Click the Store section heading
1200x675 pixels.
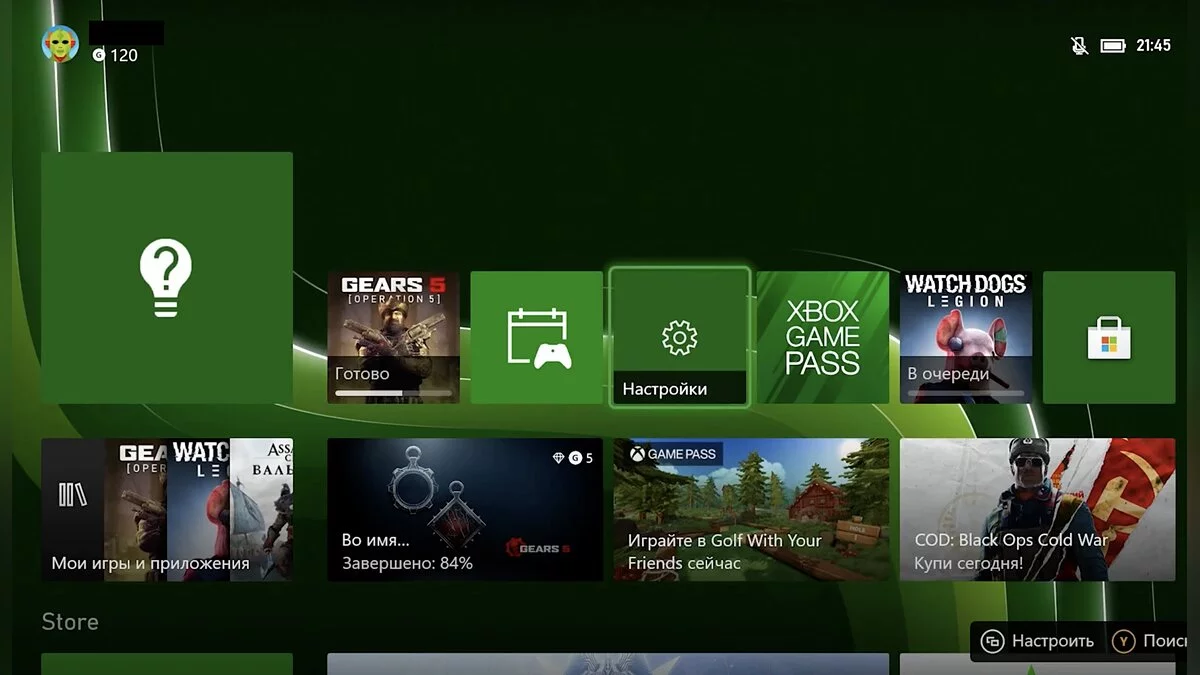[70, 622]
